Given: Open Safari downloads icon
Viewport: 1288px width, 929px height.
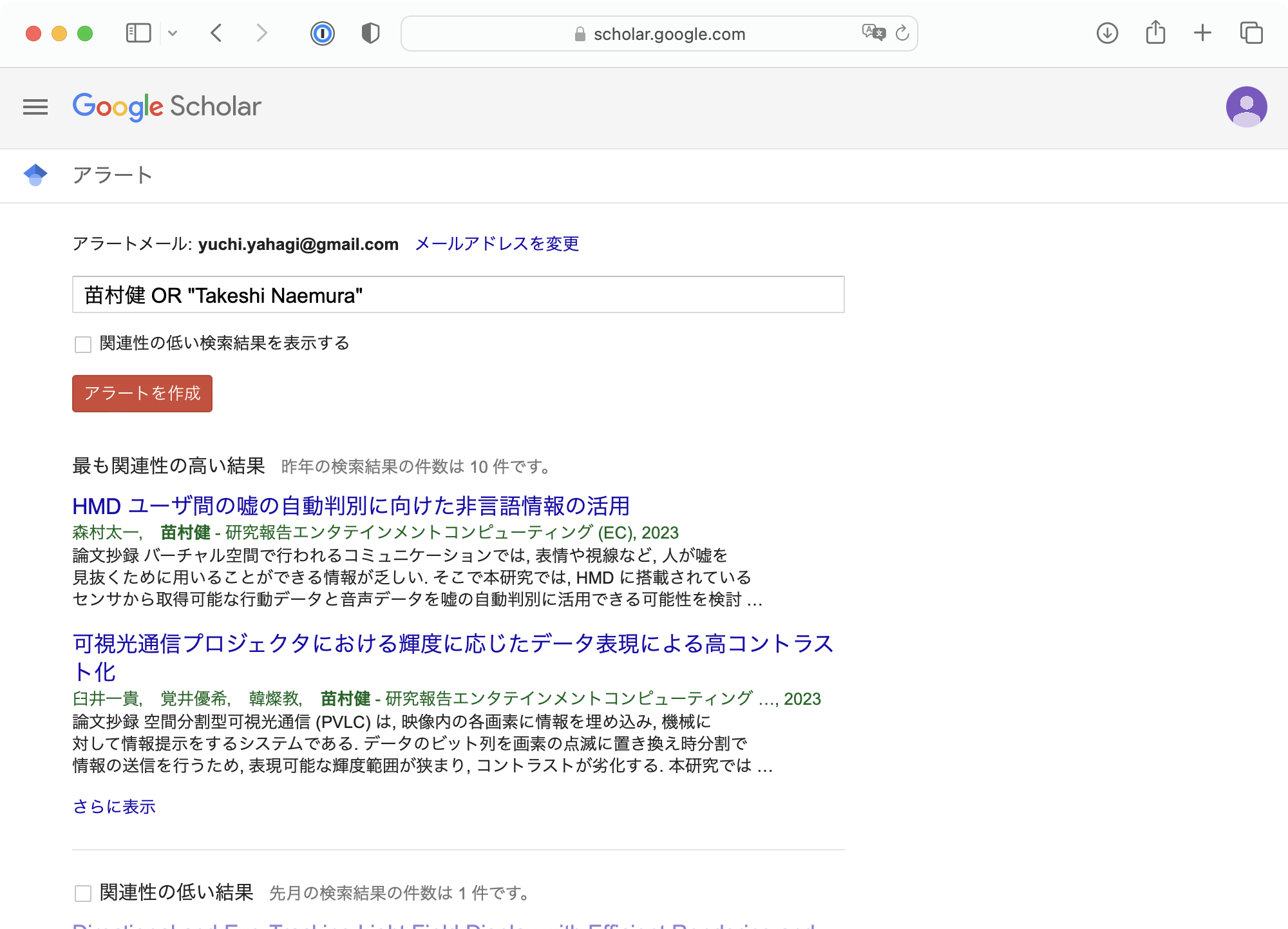Looking at the screenshot, I should 1106,33.
